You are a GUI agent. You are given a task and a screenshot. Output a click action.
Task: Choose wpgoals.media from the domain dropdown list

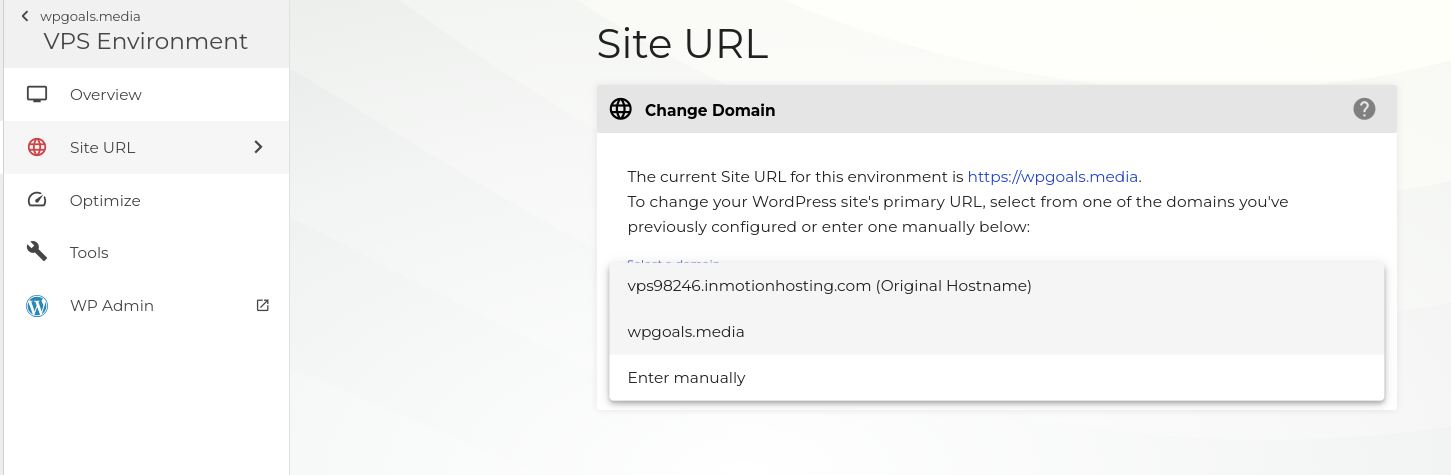pos(686,332)
